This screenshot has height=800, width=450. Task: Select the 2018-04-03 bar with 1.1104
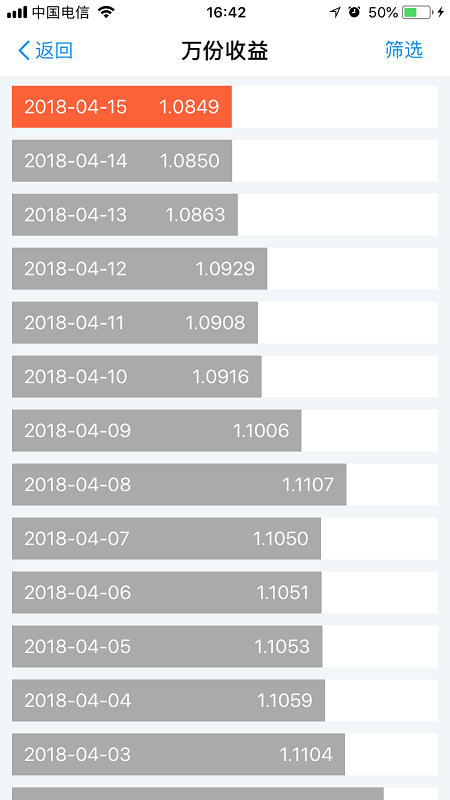coord(179,755)
